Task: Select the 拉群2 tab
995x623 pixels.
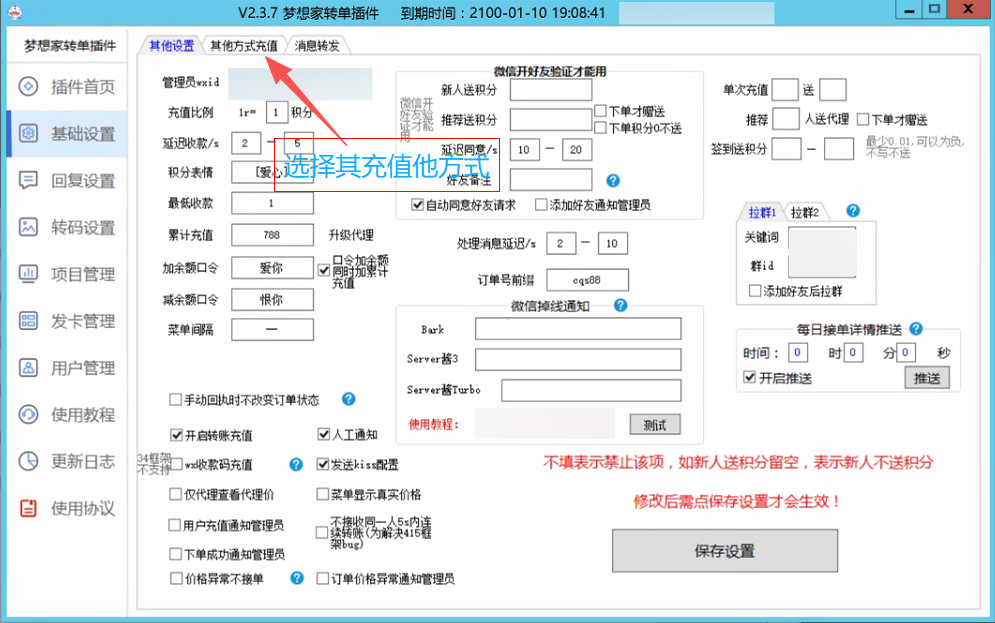Action: [805, 212]
